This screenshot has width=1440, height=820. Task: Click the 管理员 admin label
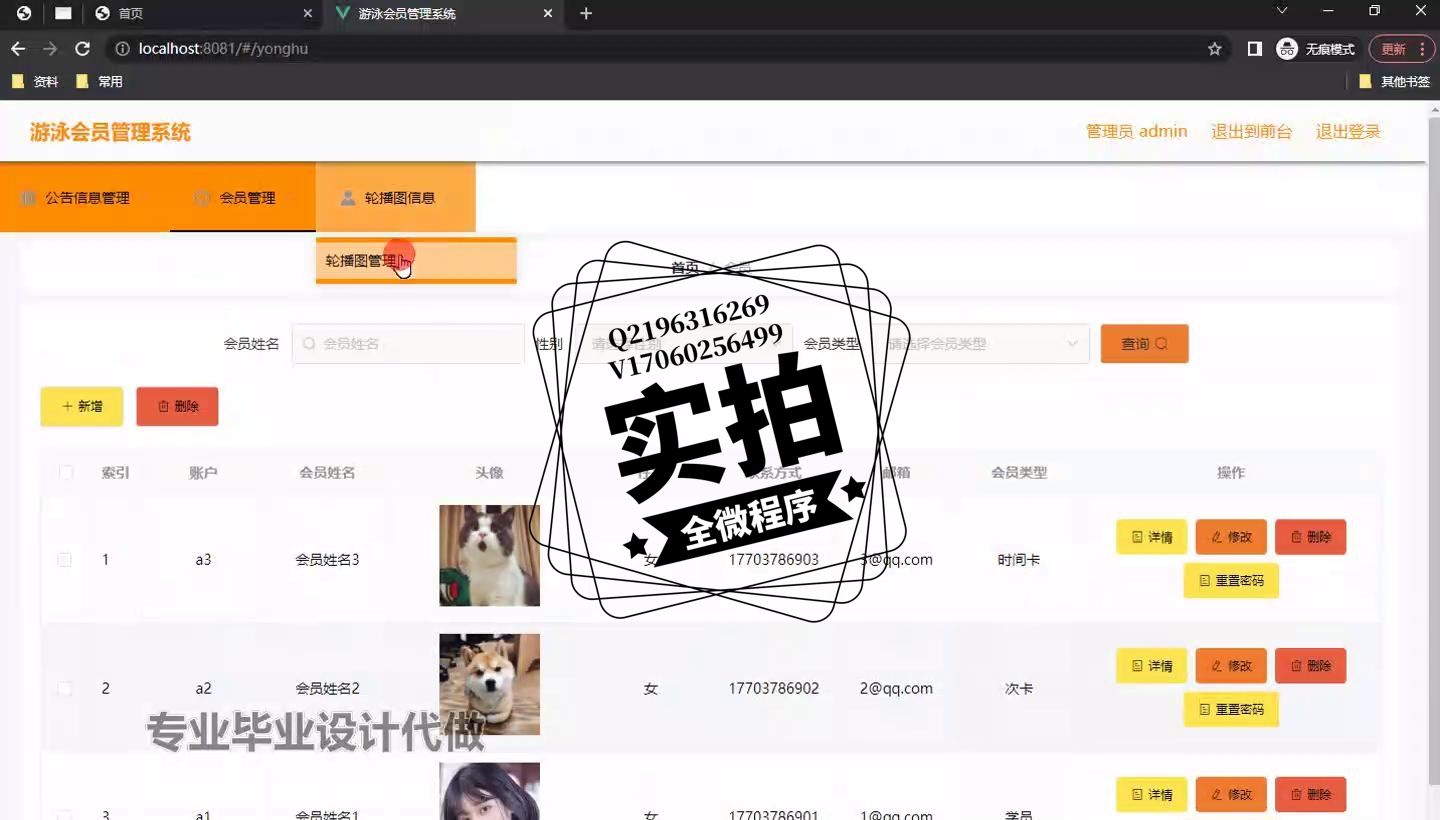(1137, 132)
